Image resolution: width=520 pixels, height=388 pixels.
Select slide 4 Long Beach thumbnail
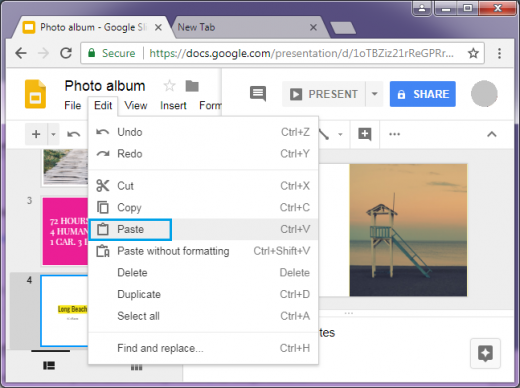(x=65, y=311)
